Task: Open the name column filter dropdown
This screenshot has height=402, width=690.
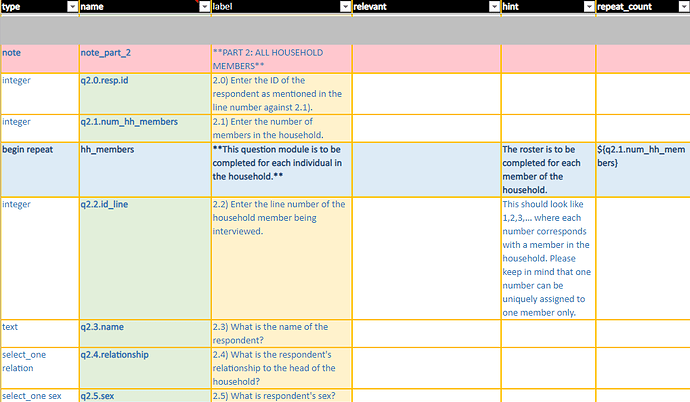Action: pyautogui.click(x=202, y=7)
